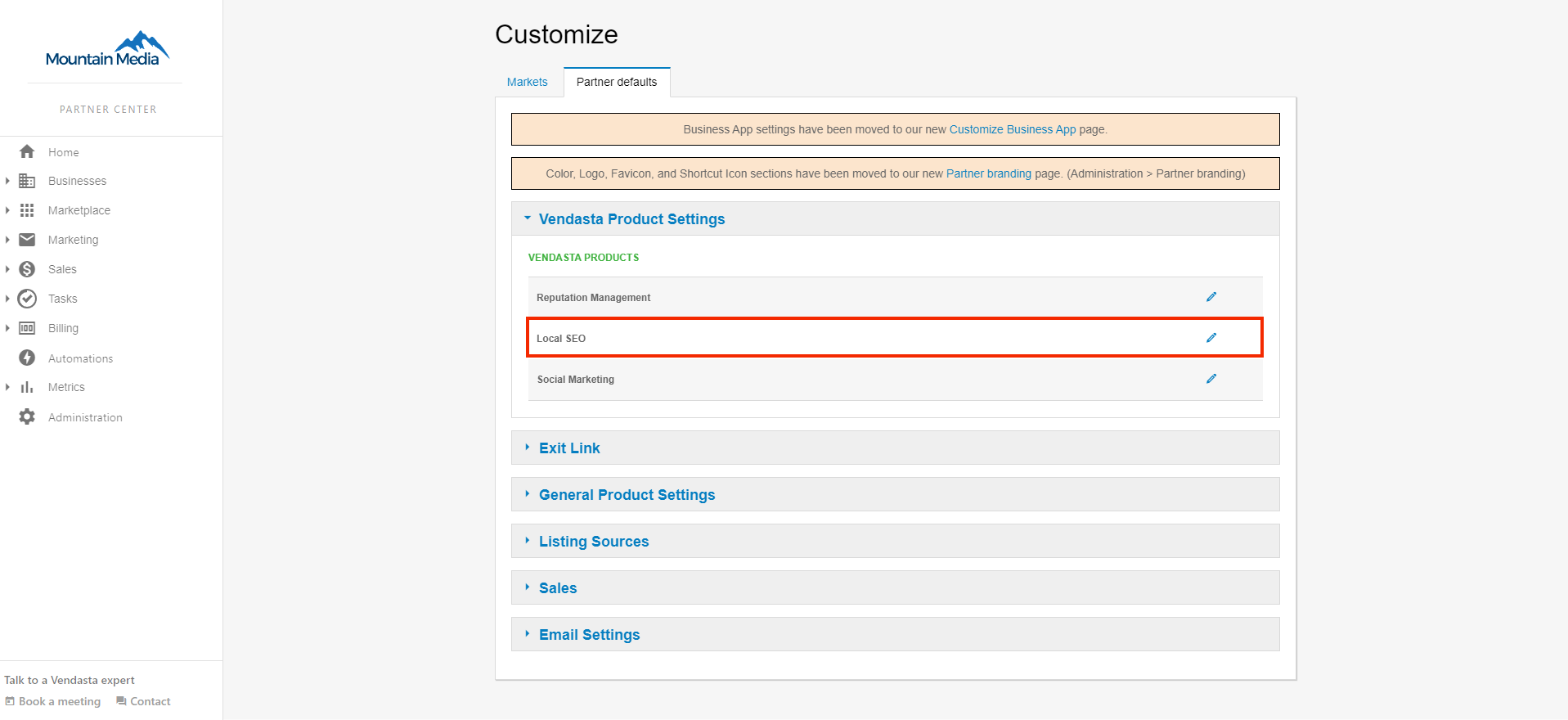Image resolution: width=1568 pixels, height=720 pixels.
Task: Expand the General Product Settings section
Action: coord(895,494)
